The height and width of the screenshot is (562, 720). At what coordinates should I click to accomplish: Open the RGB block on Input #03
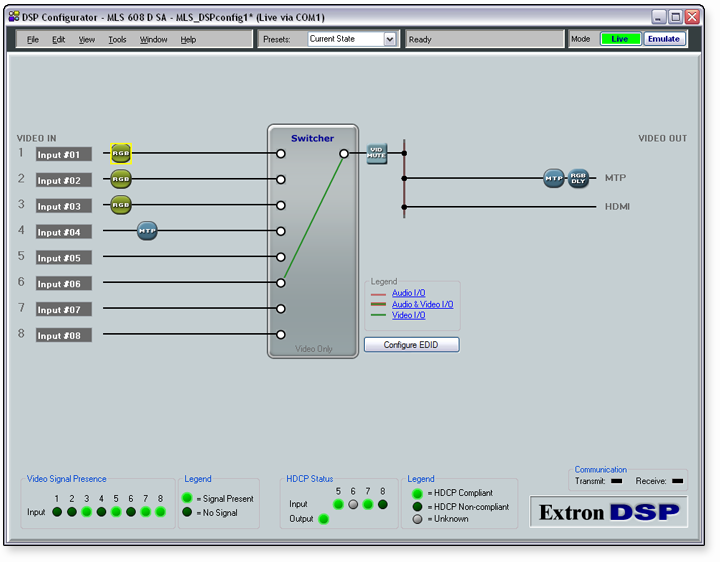121,205
